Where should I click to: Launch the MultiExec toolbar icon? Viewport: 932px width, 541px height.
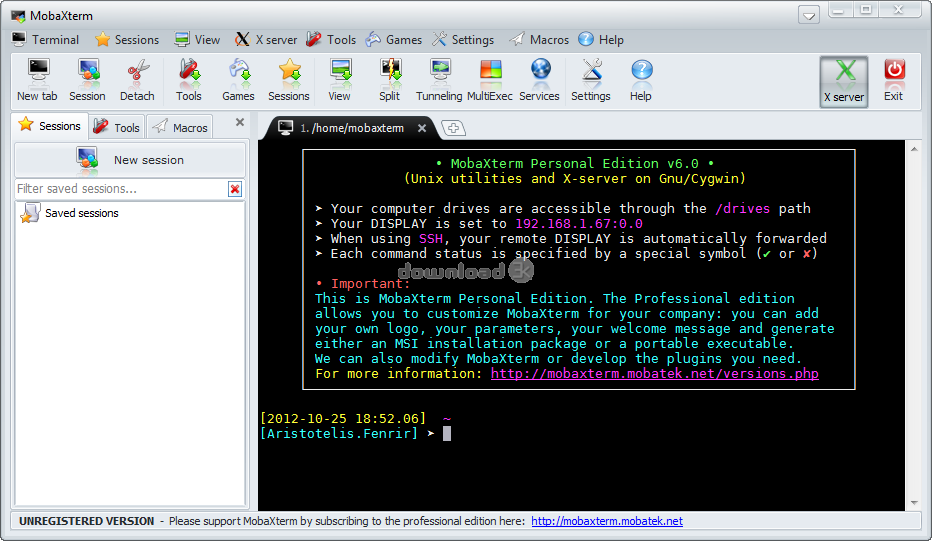tap(490, 80)
